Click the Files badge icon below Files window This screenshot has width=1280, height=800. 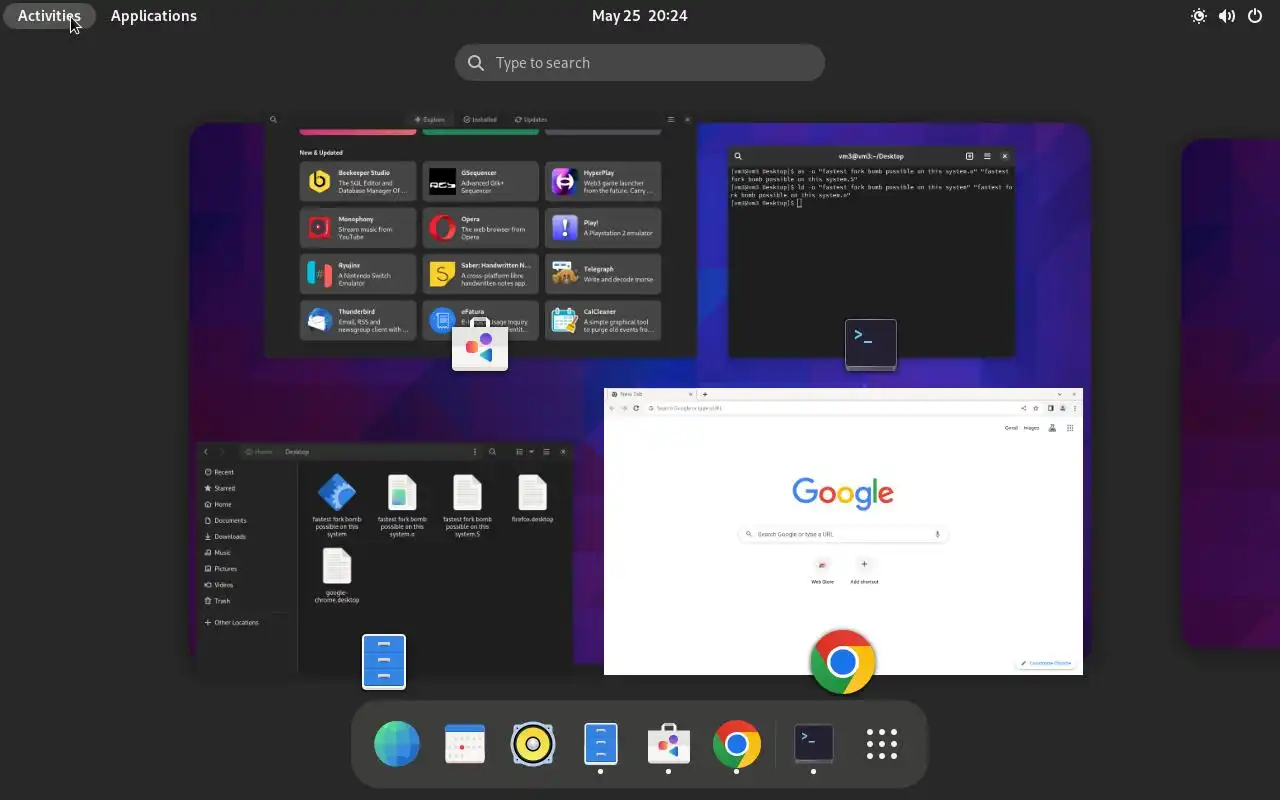pos(384,662)
